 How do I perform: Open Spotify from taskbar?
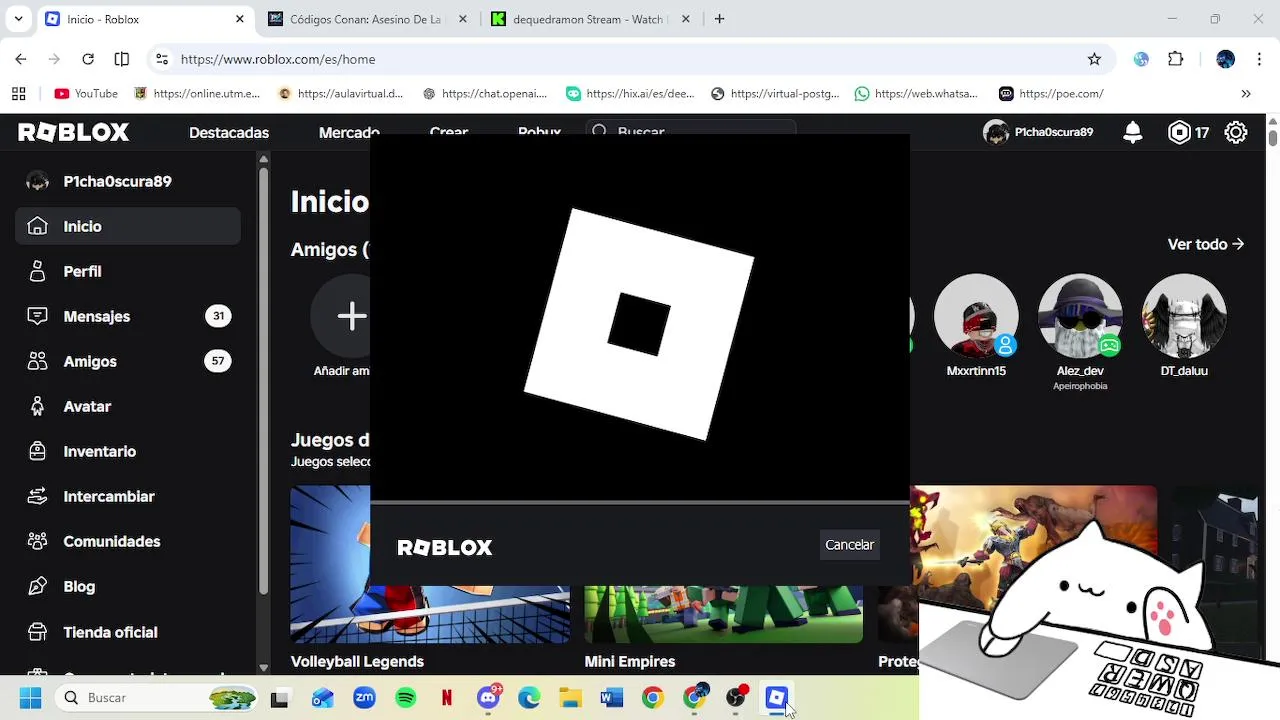pos(405,698)
